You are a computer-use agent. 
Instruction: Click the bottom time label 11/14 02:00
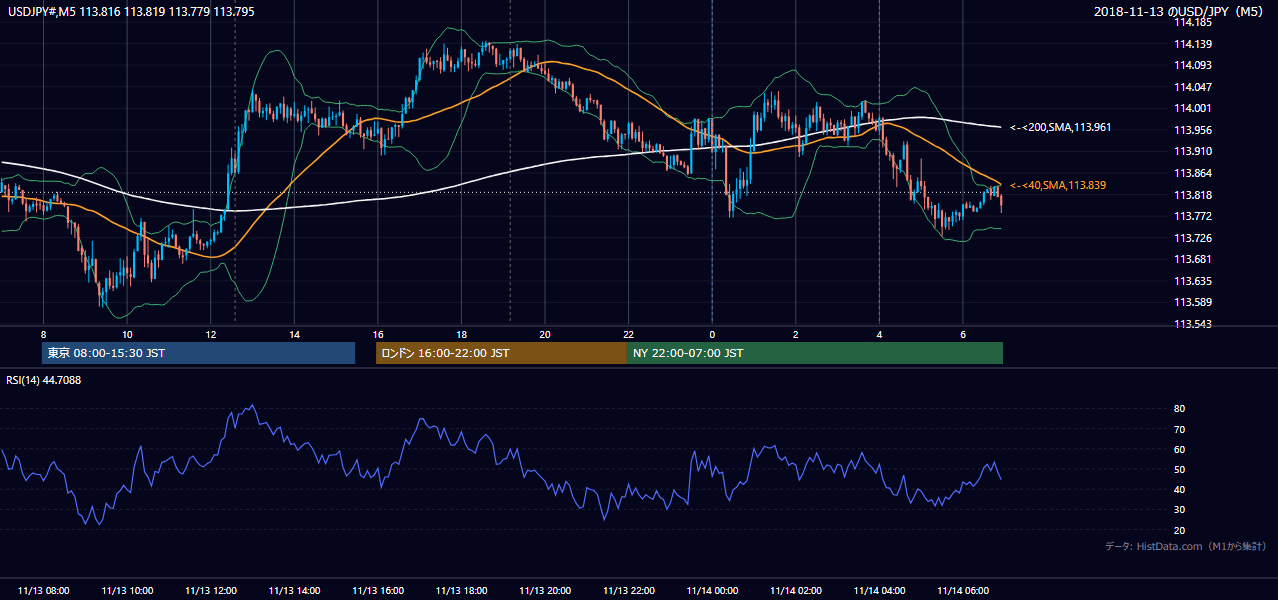[x=795, y=591]
